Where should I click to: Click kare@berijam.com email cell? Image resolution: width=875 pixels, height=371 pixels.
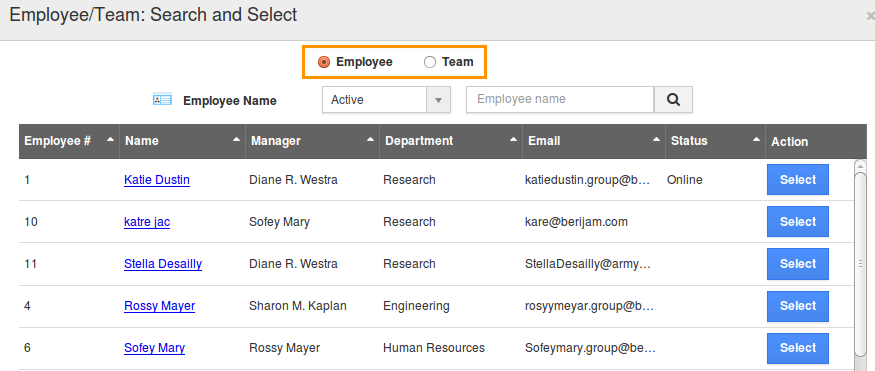(576, 221)
